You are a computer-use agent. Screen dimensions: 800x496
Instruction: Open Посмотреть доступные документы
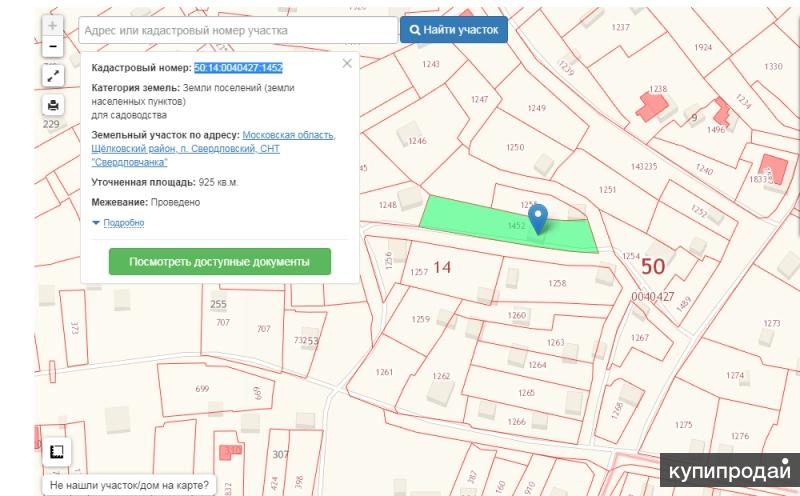point(219,262)
